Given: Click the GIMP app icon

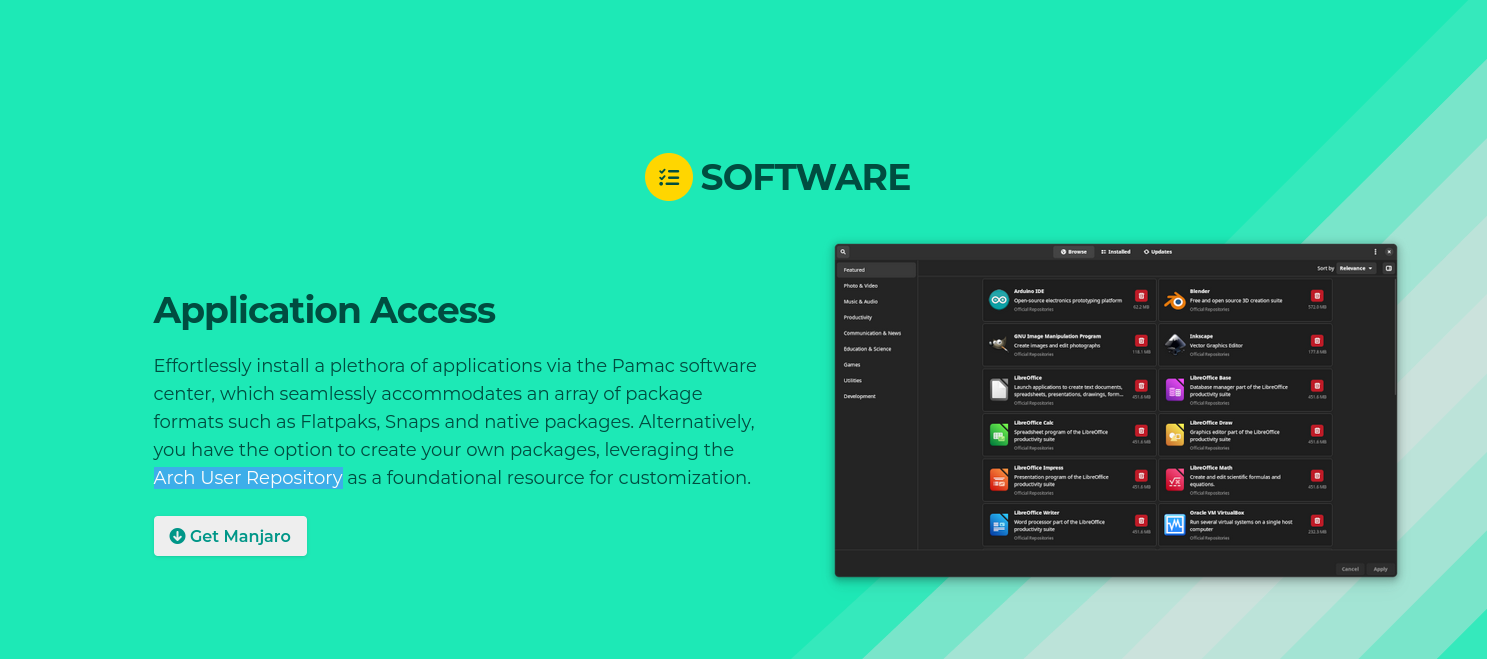Looking at the screenshot, I should 999,344.
